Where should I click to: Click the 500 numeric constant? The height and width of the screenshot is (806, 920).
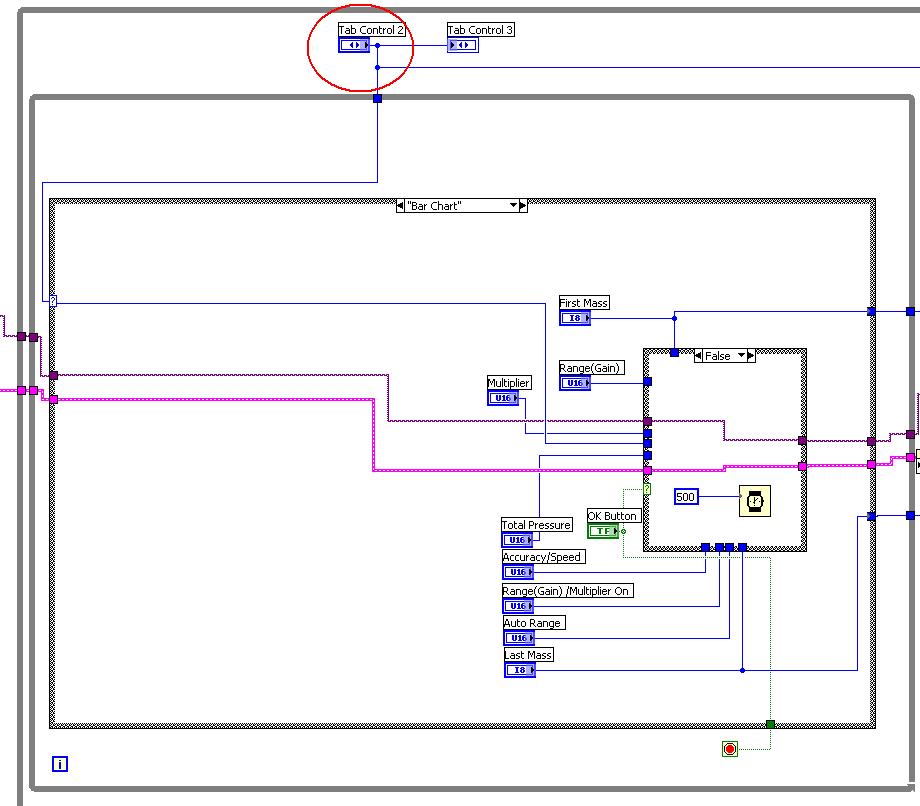pos(686,497)
